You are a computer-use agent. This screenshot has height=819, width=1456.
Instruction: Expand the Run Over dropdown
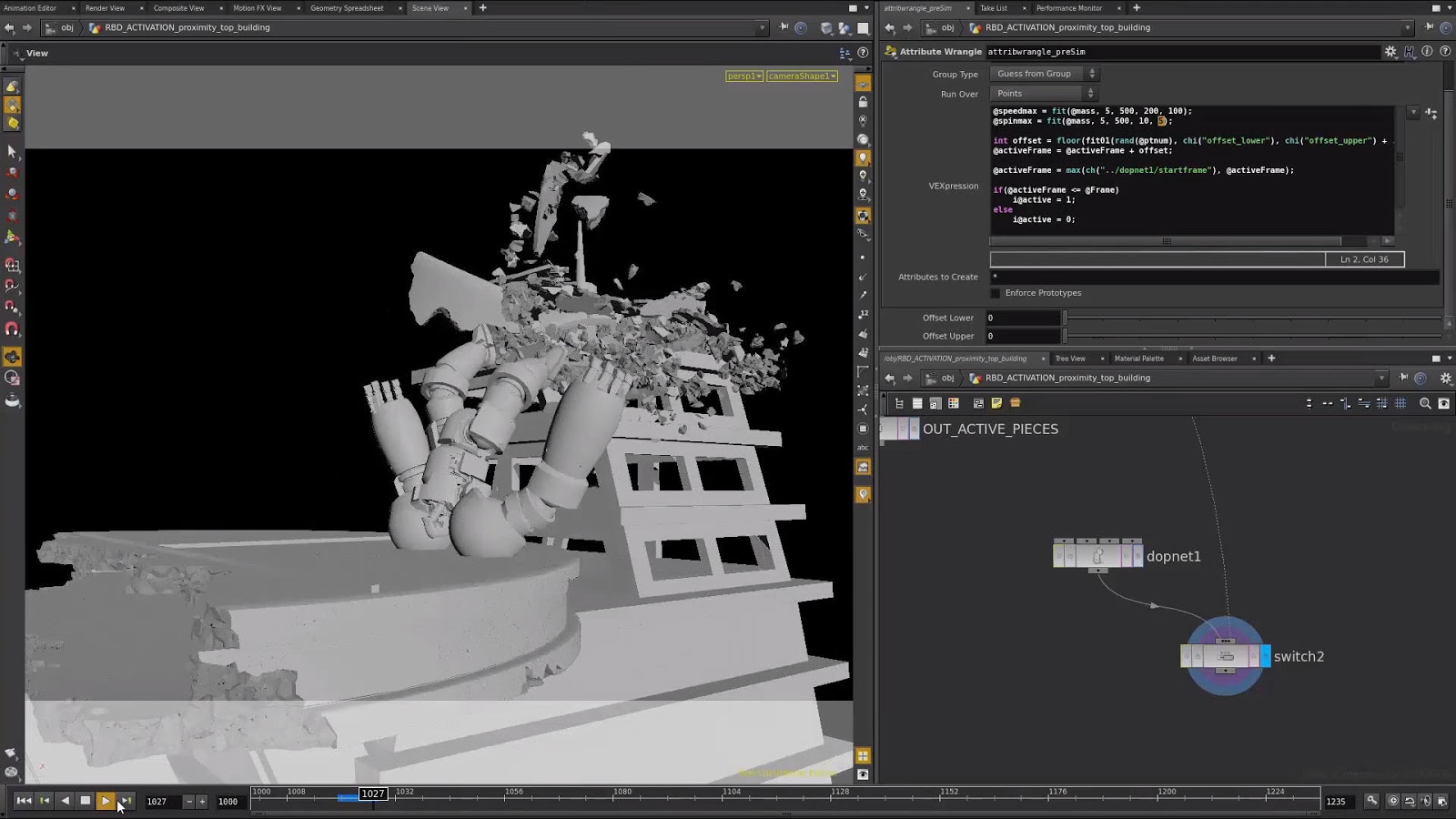click(x=1044, y=94)
